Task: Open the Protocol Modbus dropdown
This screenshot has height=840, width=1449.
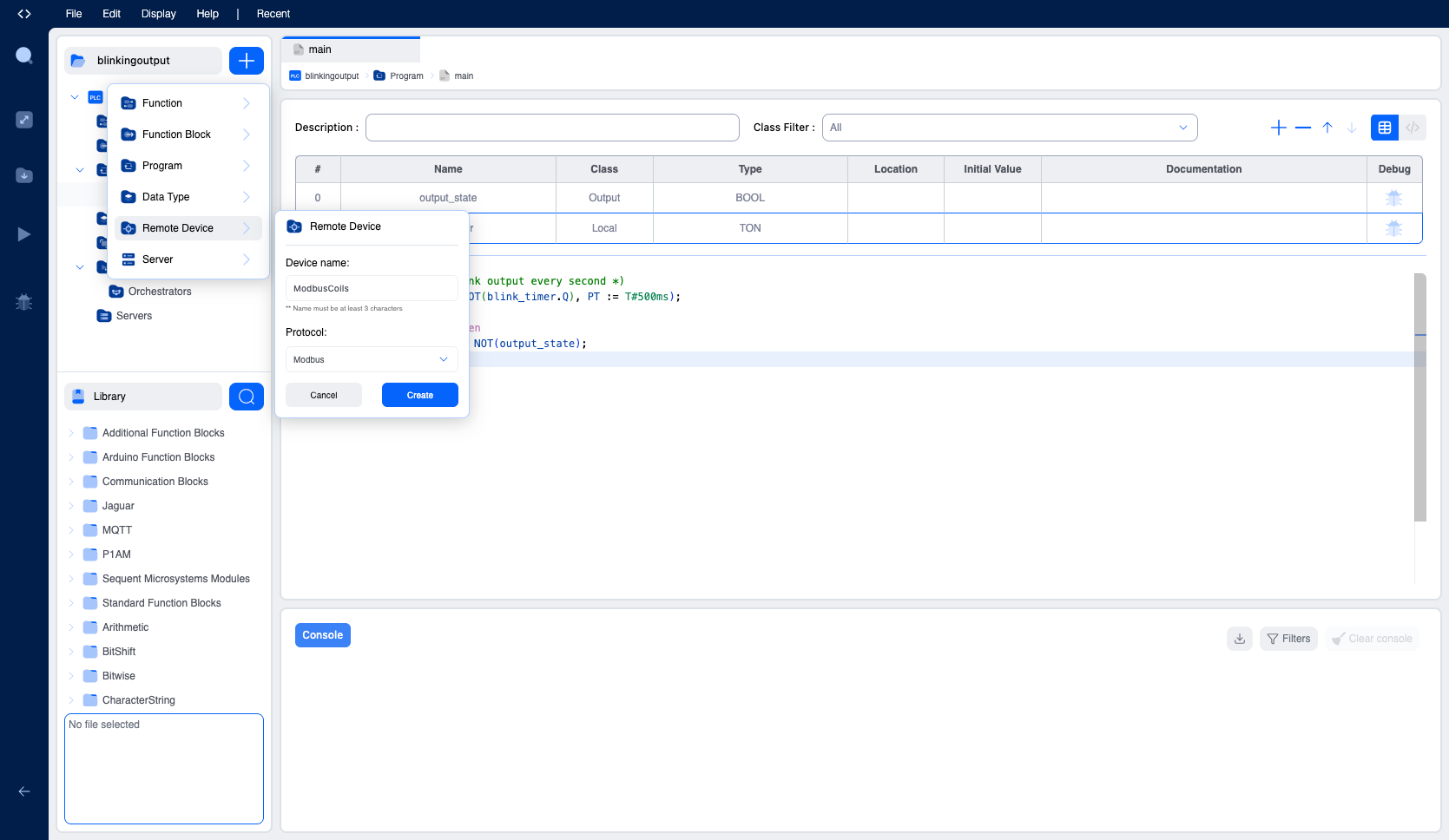Action: point(372,359)
